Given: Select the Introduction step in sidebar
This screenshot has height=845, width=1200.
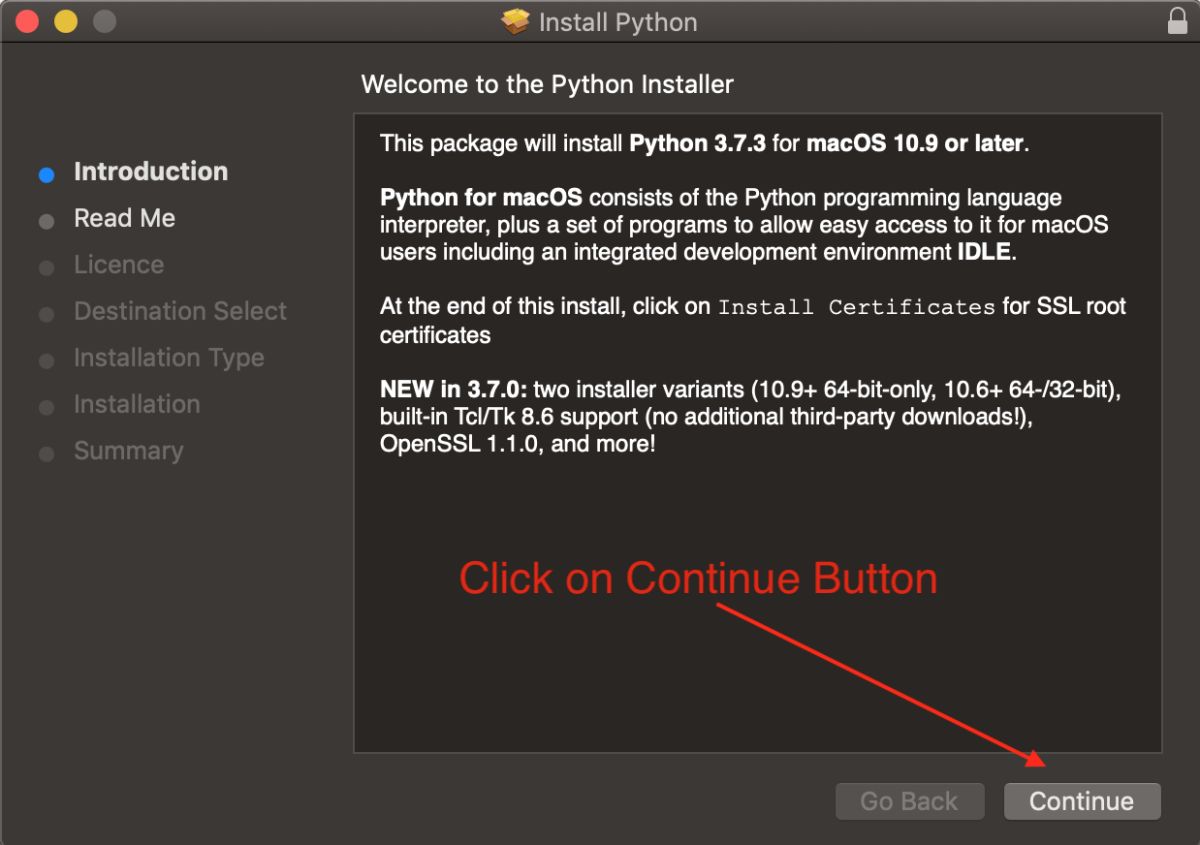Looking at the screenshot, I should 151,171.
